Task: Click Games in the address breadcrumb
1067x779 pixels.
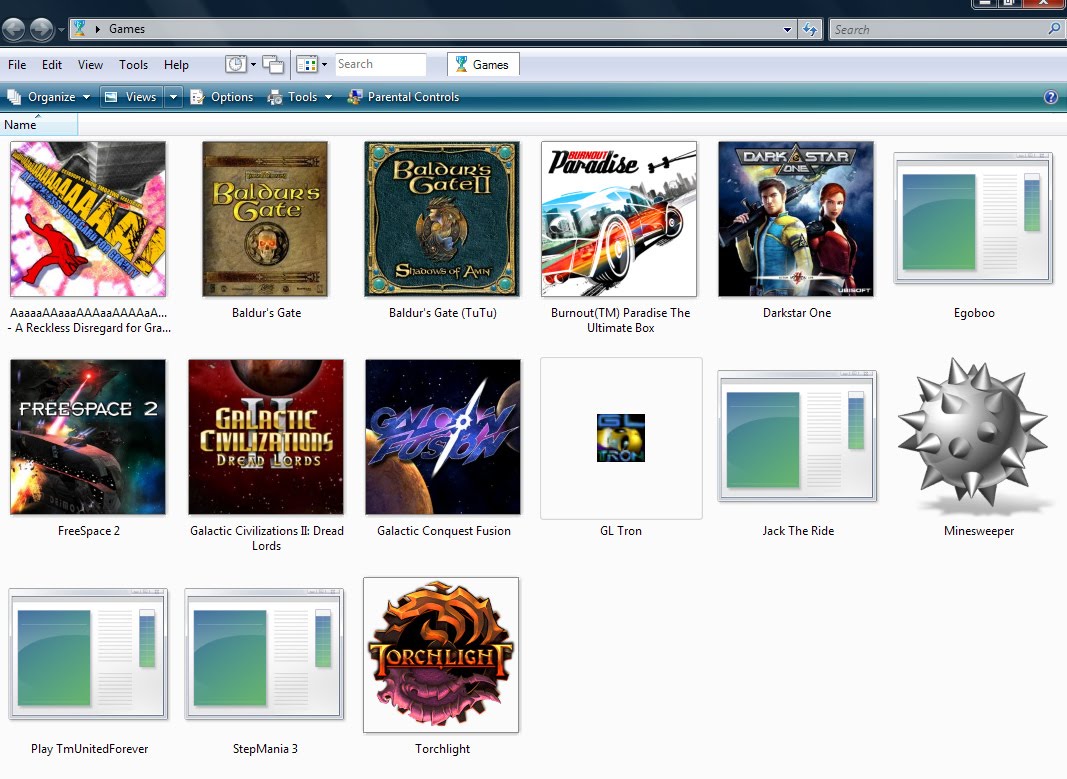Action: [127, 29]
